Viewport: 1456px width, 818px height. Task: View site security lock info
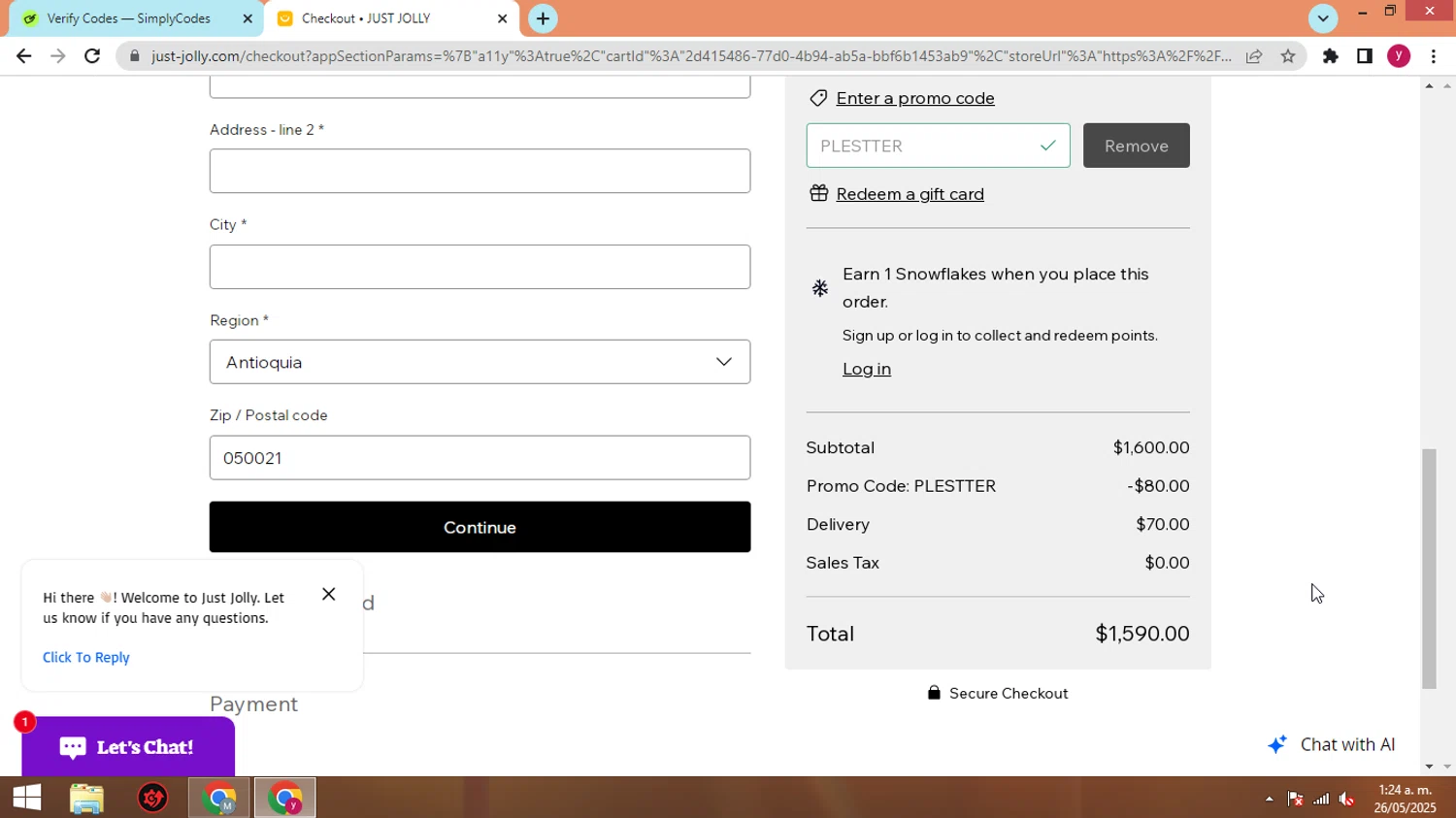[x=135, y=56]
